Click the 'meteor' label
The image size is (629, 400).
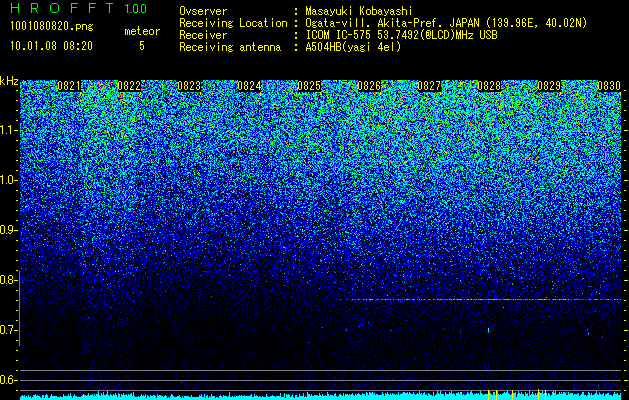(142, 31)
